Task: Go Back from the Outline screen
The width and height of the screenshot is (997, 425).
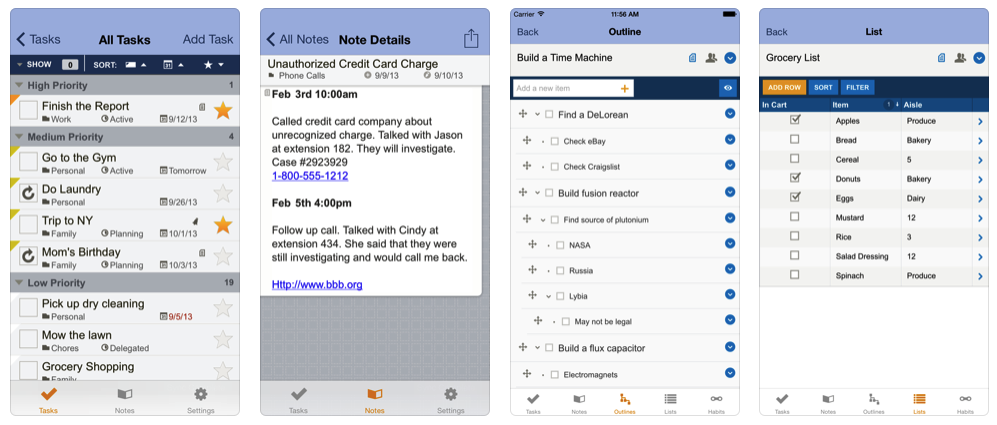Action: click(x=527, y=32)
